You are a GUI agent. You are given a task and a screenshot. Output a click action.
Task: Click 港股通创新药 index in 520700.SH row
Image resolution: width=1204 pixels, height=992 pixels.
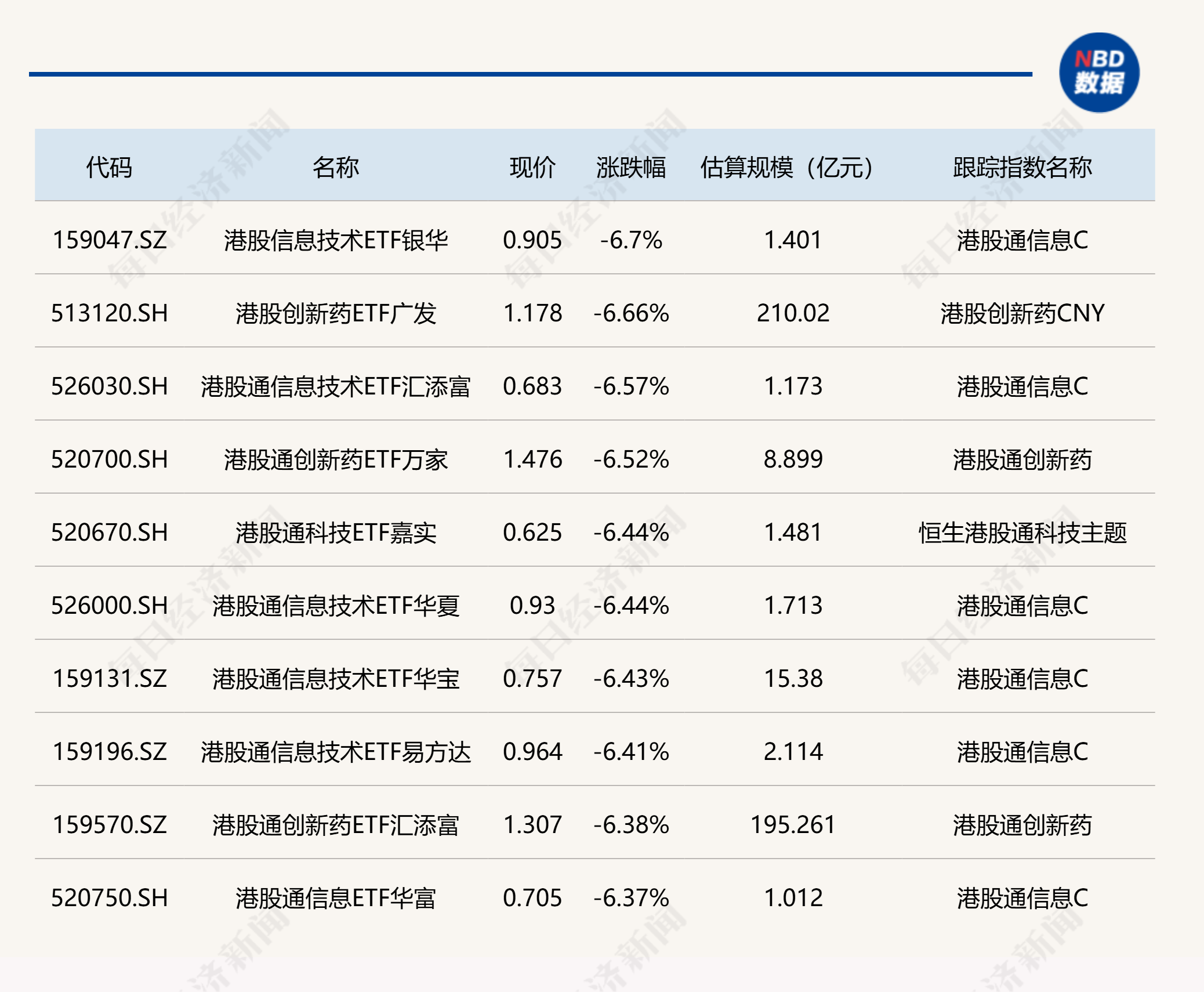pyautogui.click(x=1022, y=459)
